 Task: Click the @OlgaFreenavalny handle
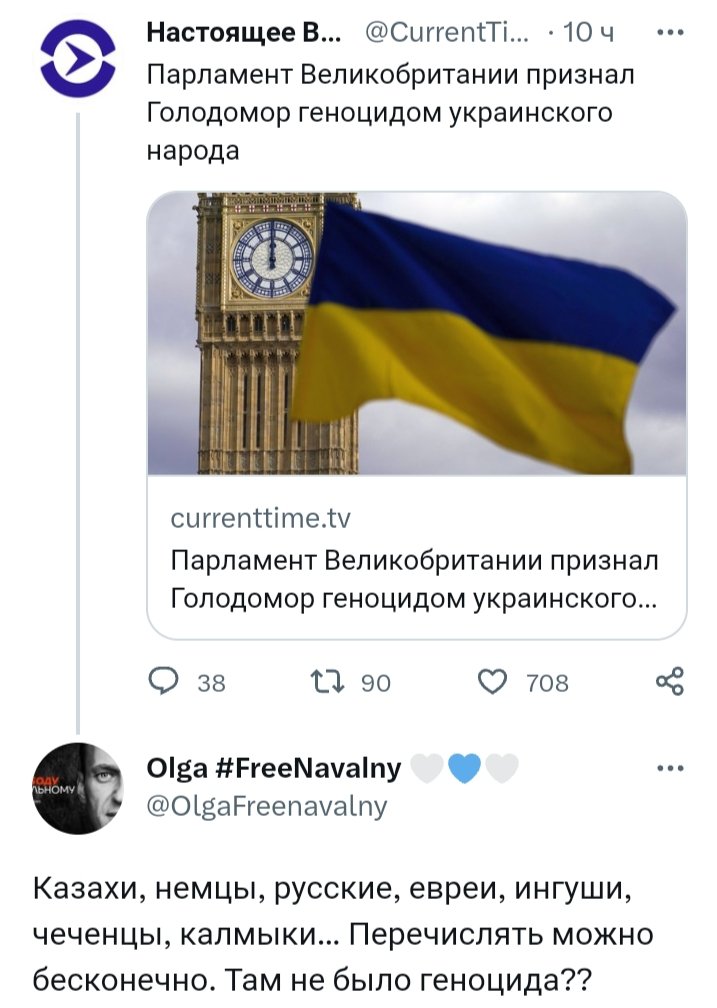266,805
